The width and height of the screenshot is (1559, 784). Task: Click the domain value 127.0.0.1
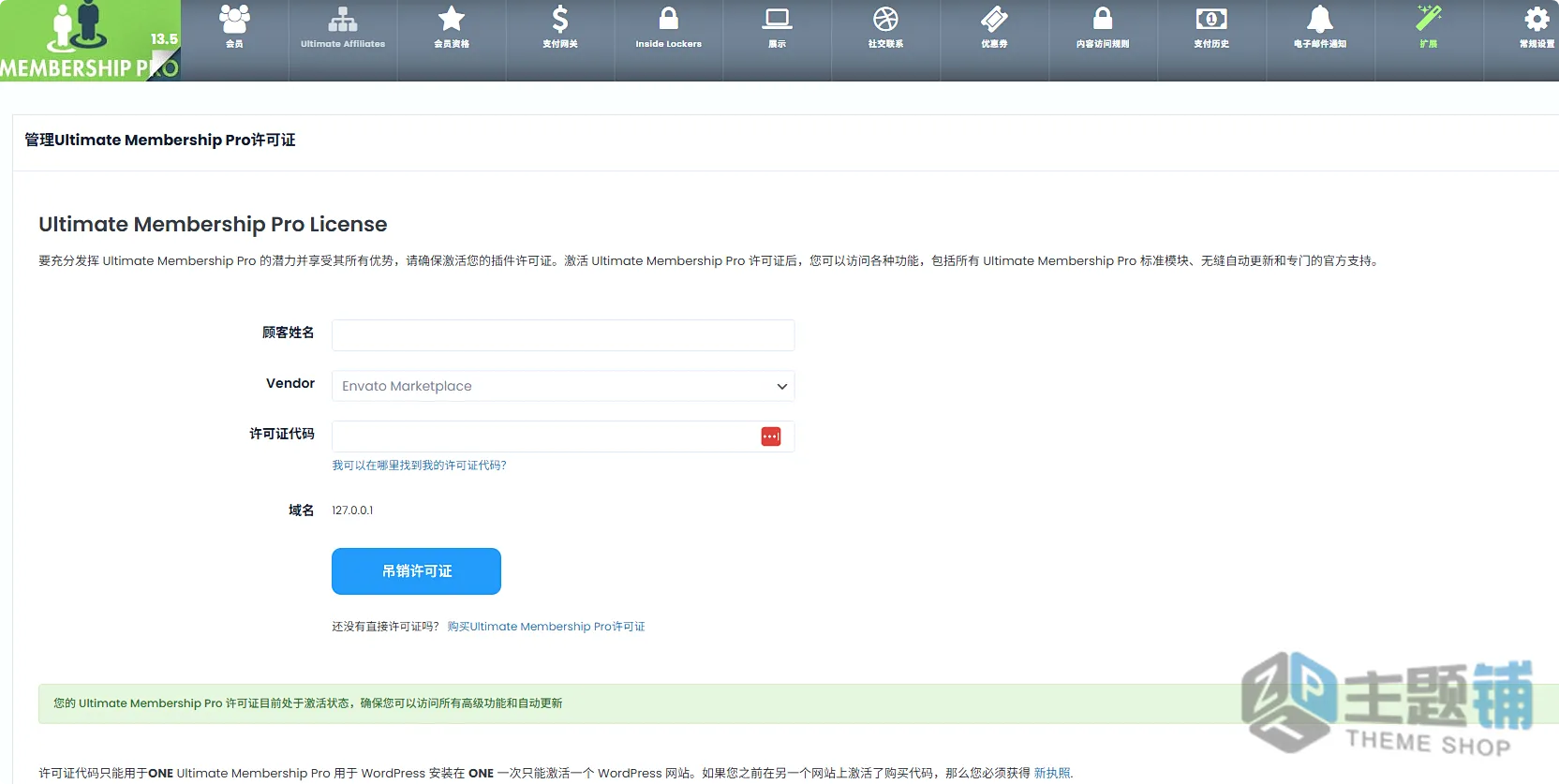tap(352, 510)
